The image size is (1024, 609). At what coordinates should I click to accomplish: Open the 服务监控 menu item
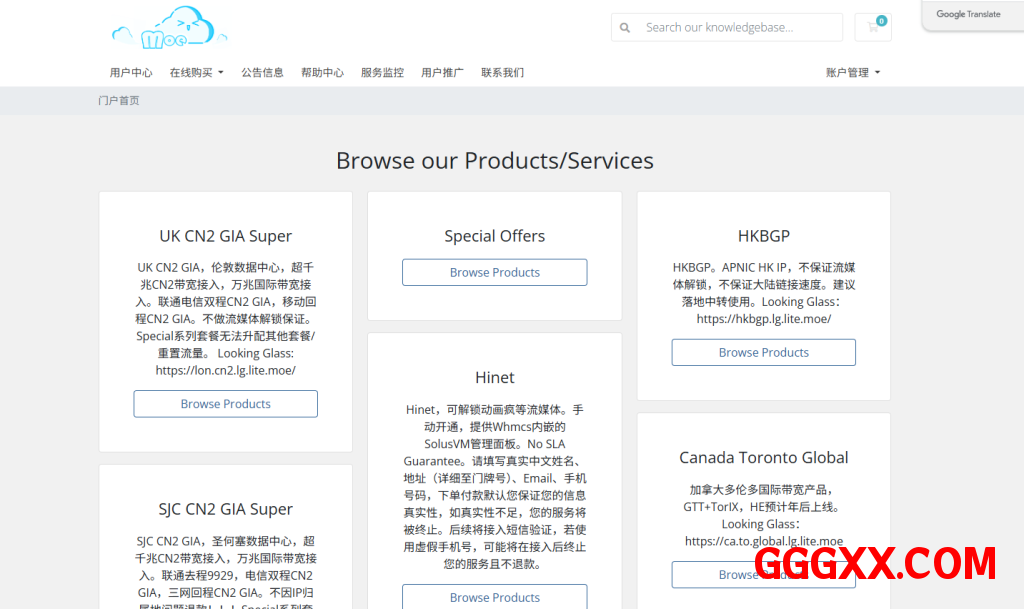pos(382,73)
